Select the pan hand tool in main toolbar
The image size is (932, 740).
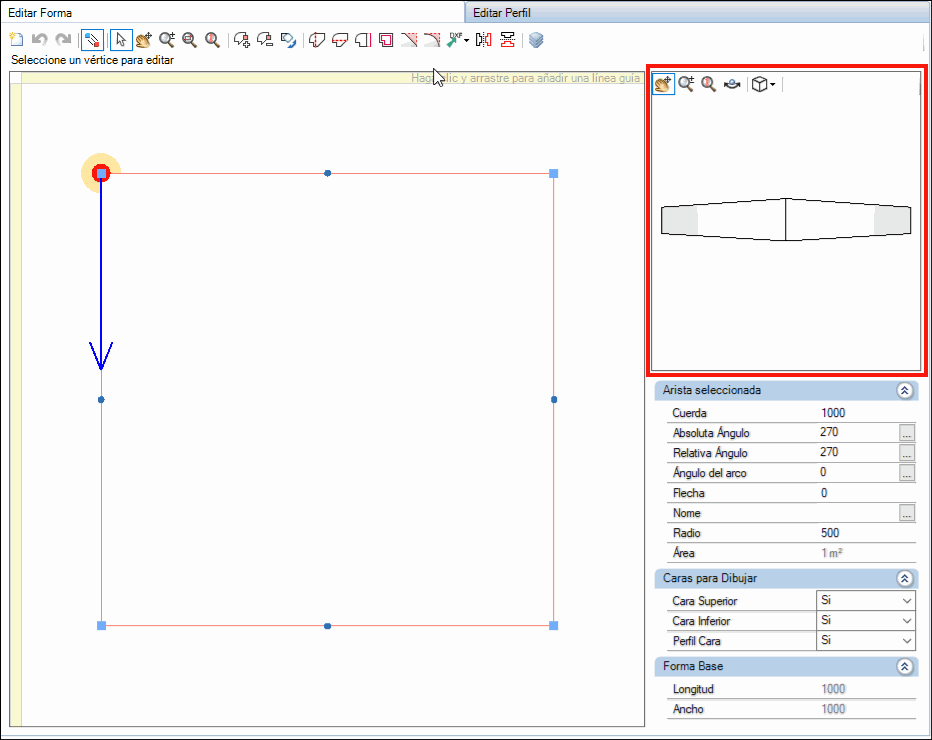coord(143,40)
